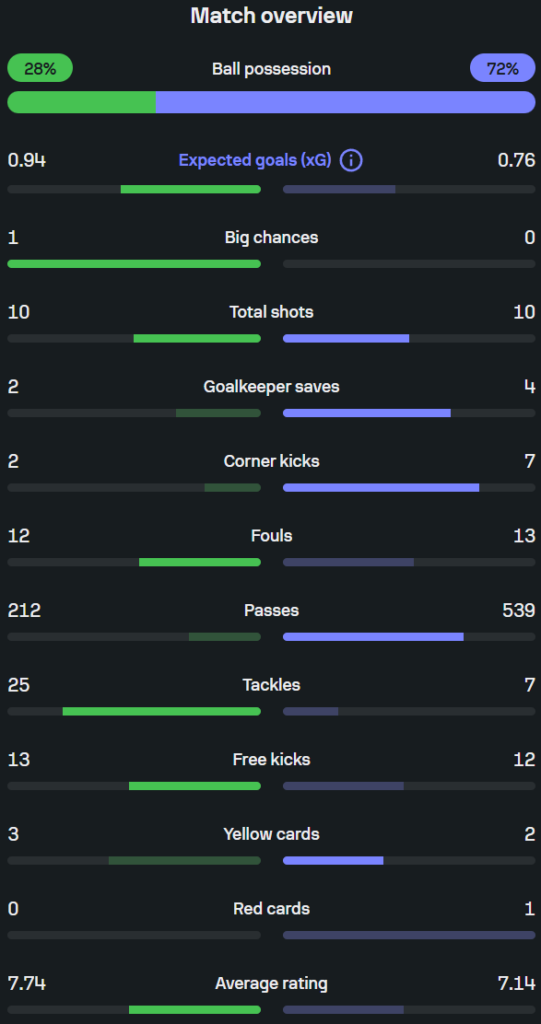The image size is (541, 1024).
Task: Click the Goalkeeper saves label
Action: (x=271, y=387)
